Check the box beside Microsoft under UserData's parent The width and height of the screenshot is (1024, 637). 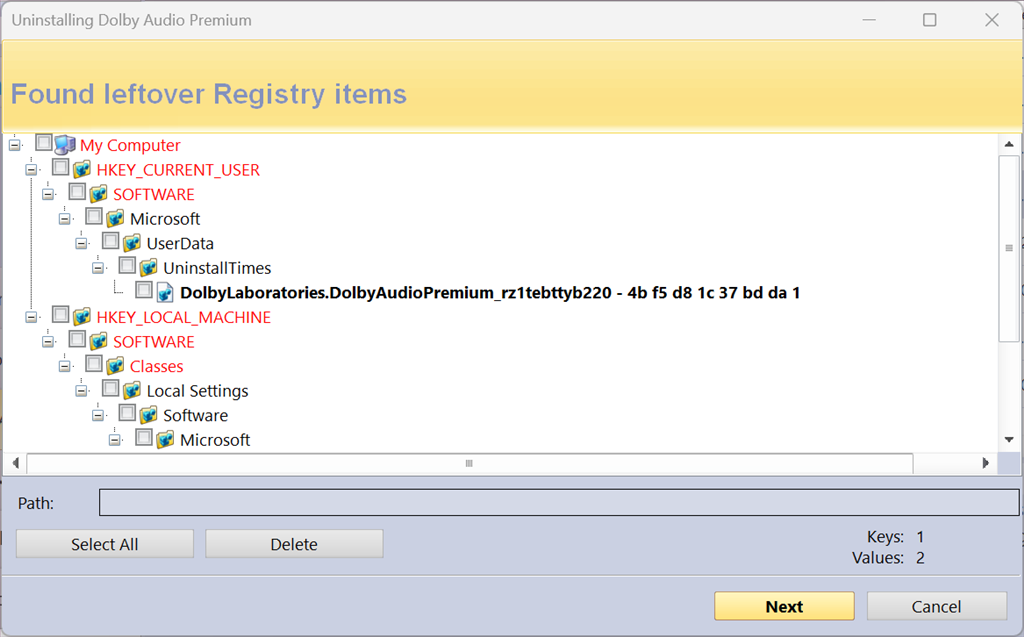coord(94,216)
